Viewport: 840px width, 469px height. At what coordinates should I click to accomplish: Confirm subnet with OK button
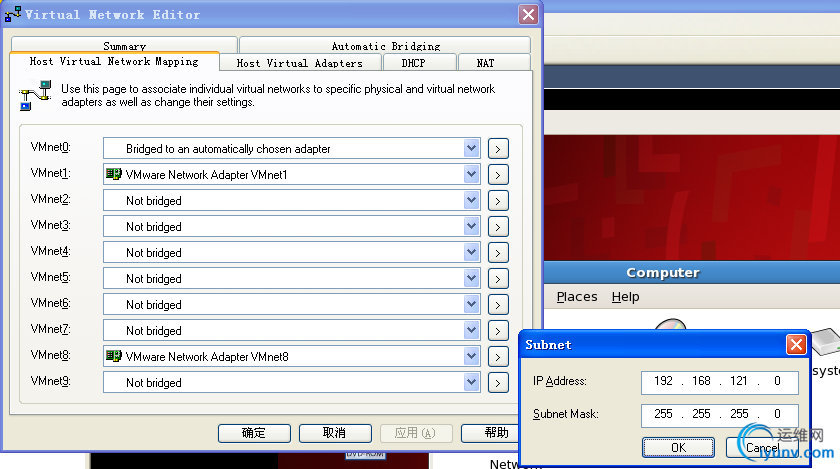point(678,448)
